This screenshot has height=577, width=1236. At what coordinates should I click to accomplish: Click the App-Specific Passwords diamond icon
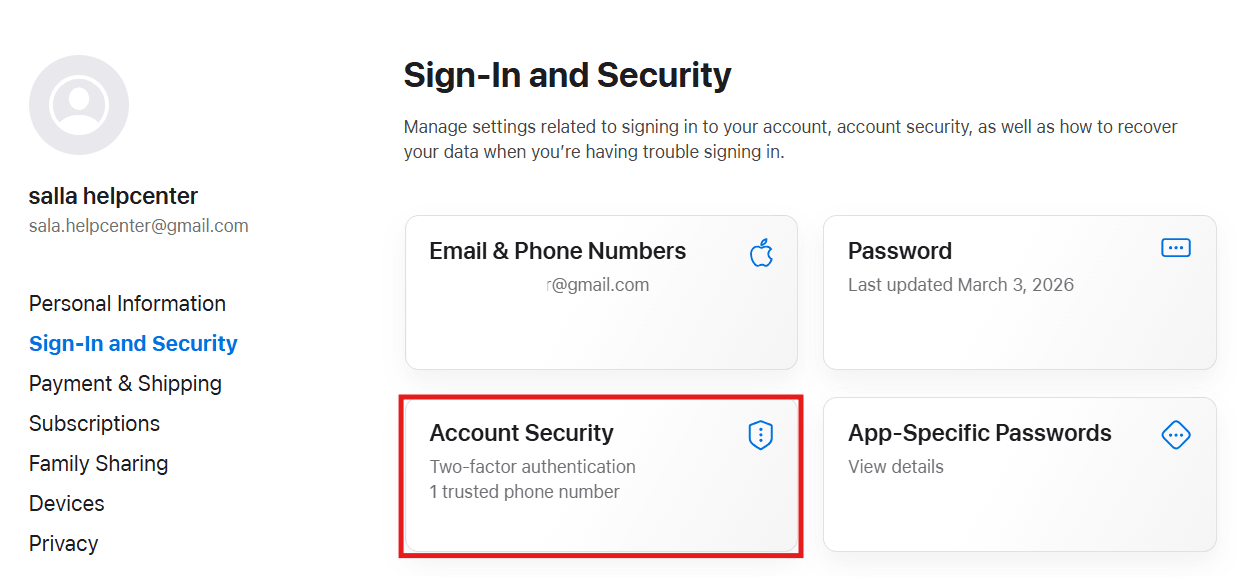pos(1175,435)
